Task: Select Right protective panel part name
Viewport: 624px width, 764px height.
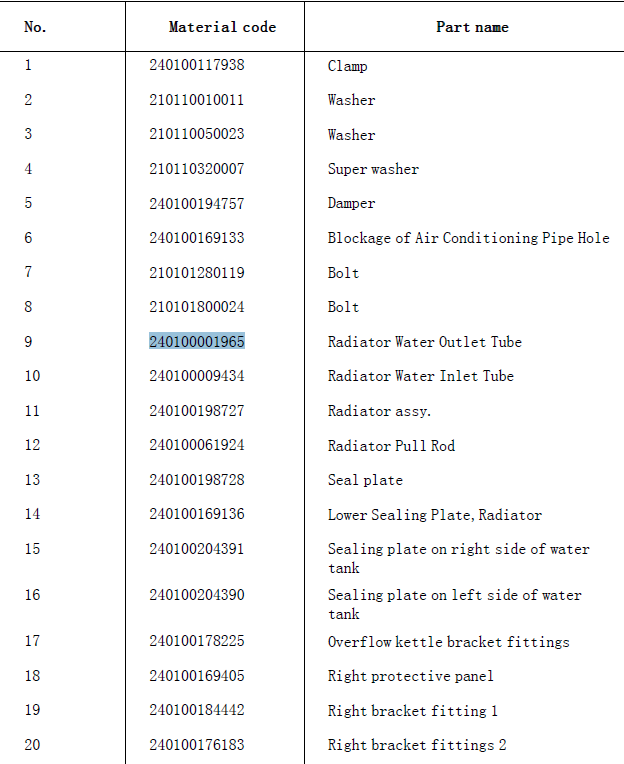Action: pos(410,676)
